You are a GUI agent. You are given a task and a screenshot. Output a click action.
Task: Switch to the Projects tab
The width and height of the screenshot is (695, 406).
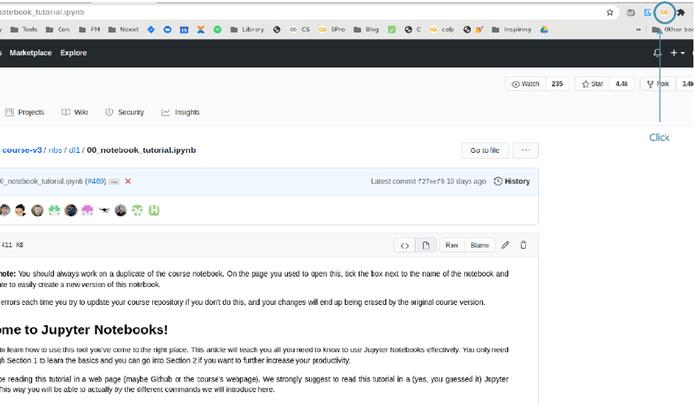[25, 112]
